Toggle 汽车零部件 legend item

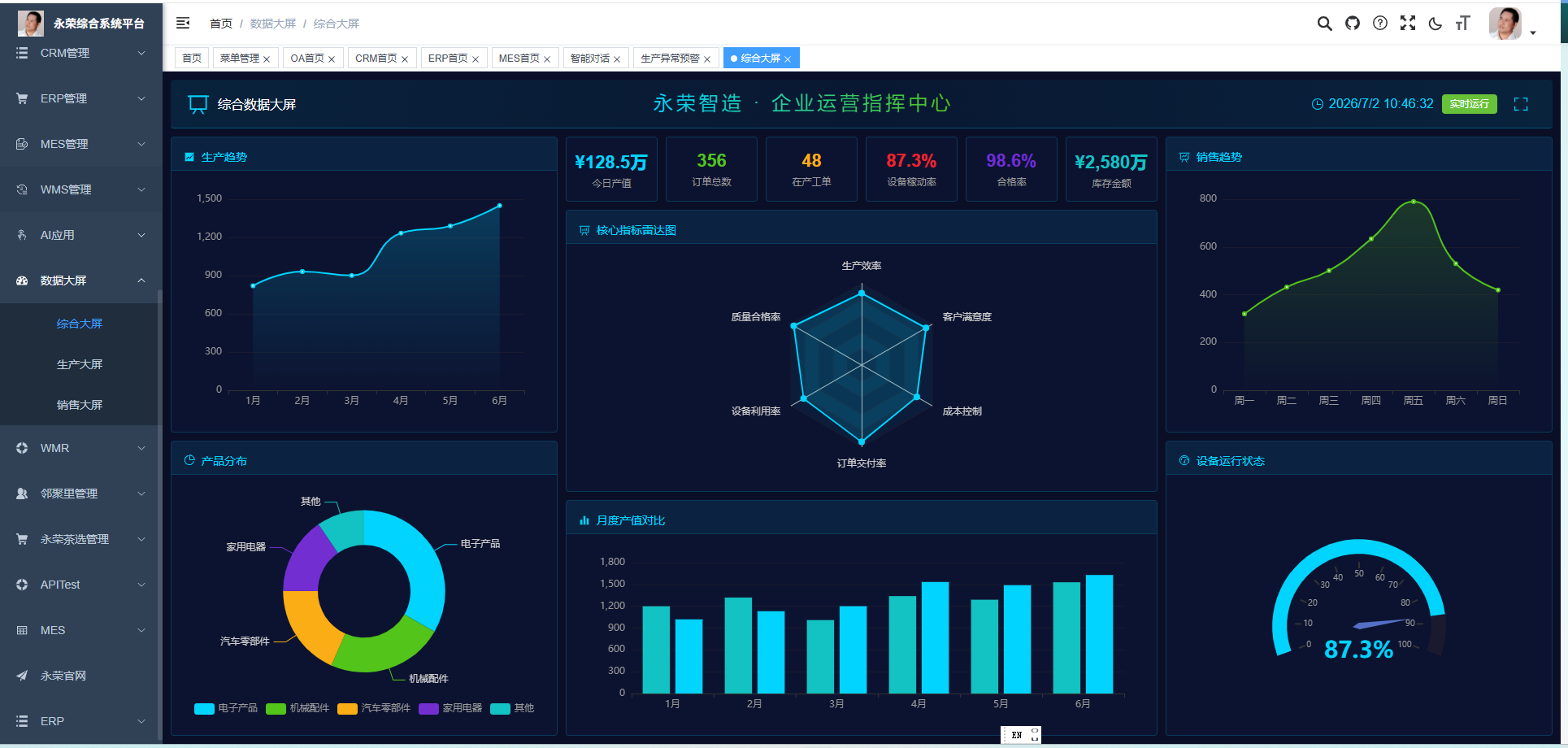tap(374, 708)
